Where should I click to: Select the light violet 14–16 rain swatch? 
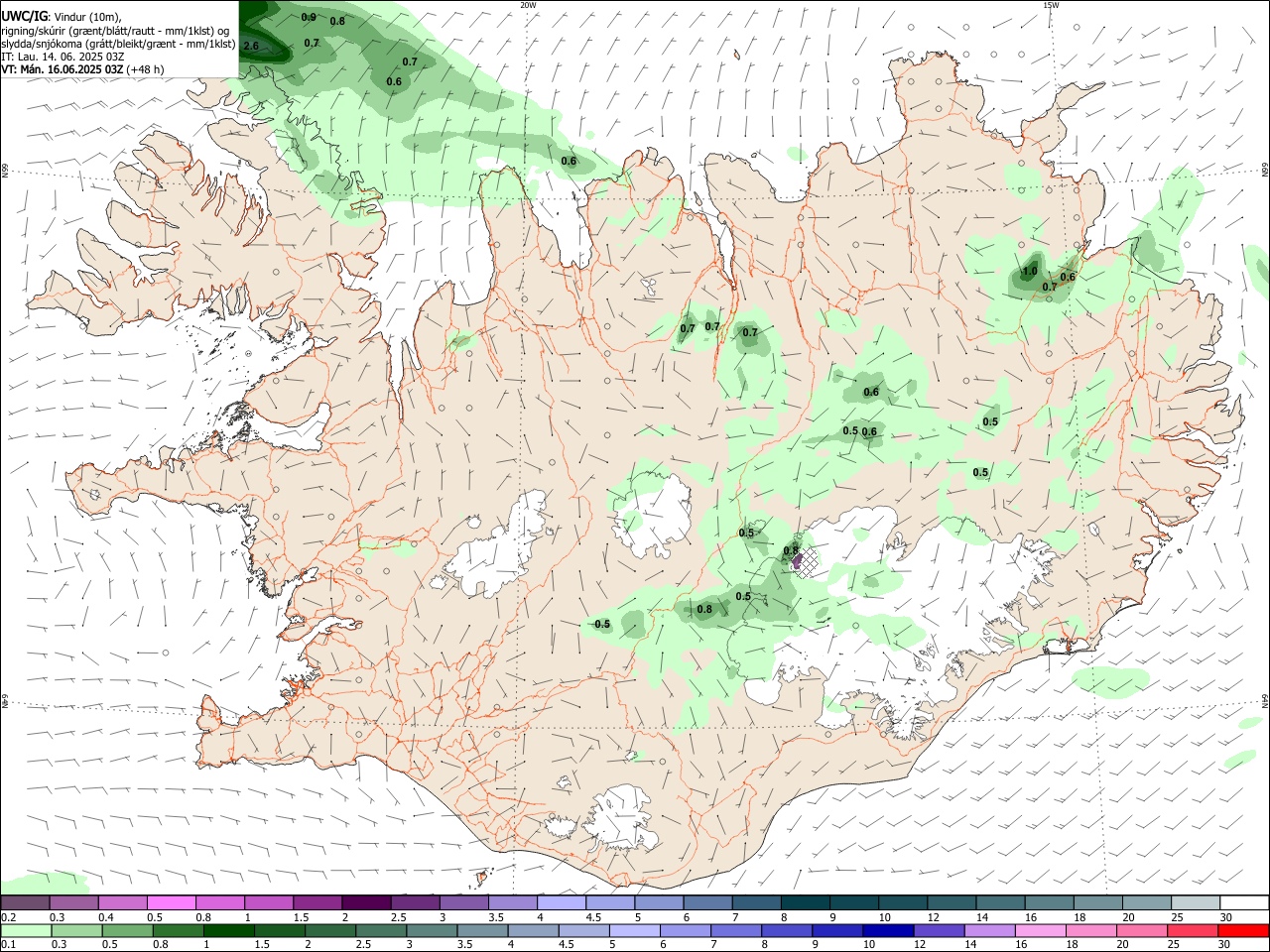988,930
